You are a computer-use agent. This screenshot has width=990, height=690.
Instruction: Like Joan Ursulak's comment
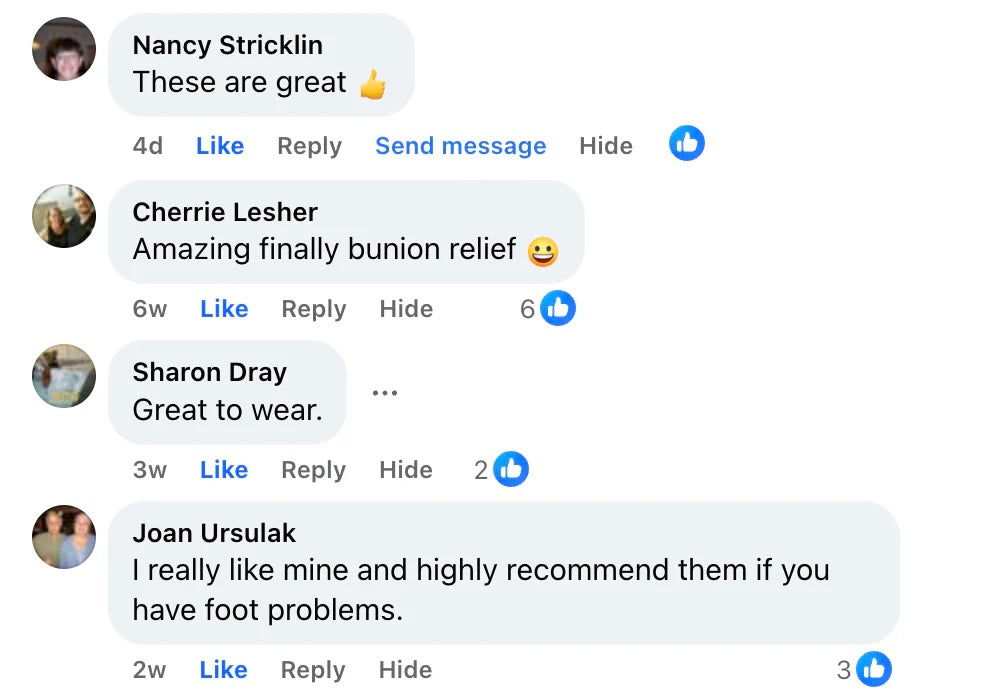point(224,670)
